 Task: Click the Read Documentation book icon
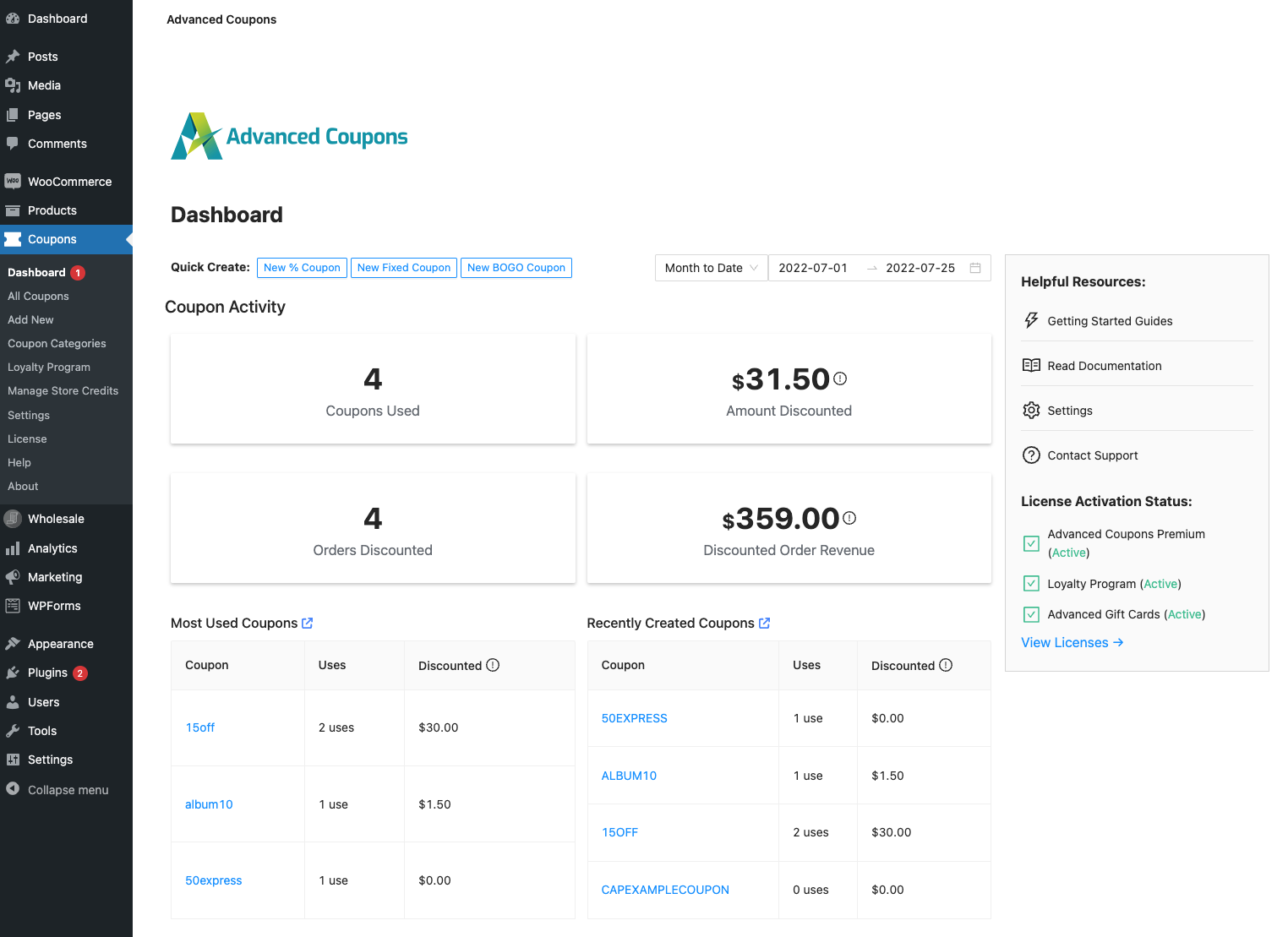pyautogui.click(x=1031, y=365)
